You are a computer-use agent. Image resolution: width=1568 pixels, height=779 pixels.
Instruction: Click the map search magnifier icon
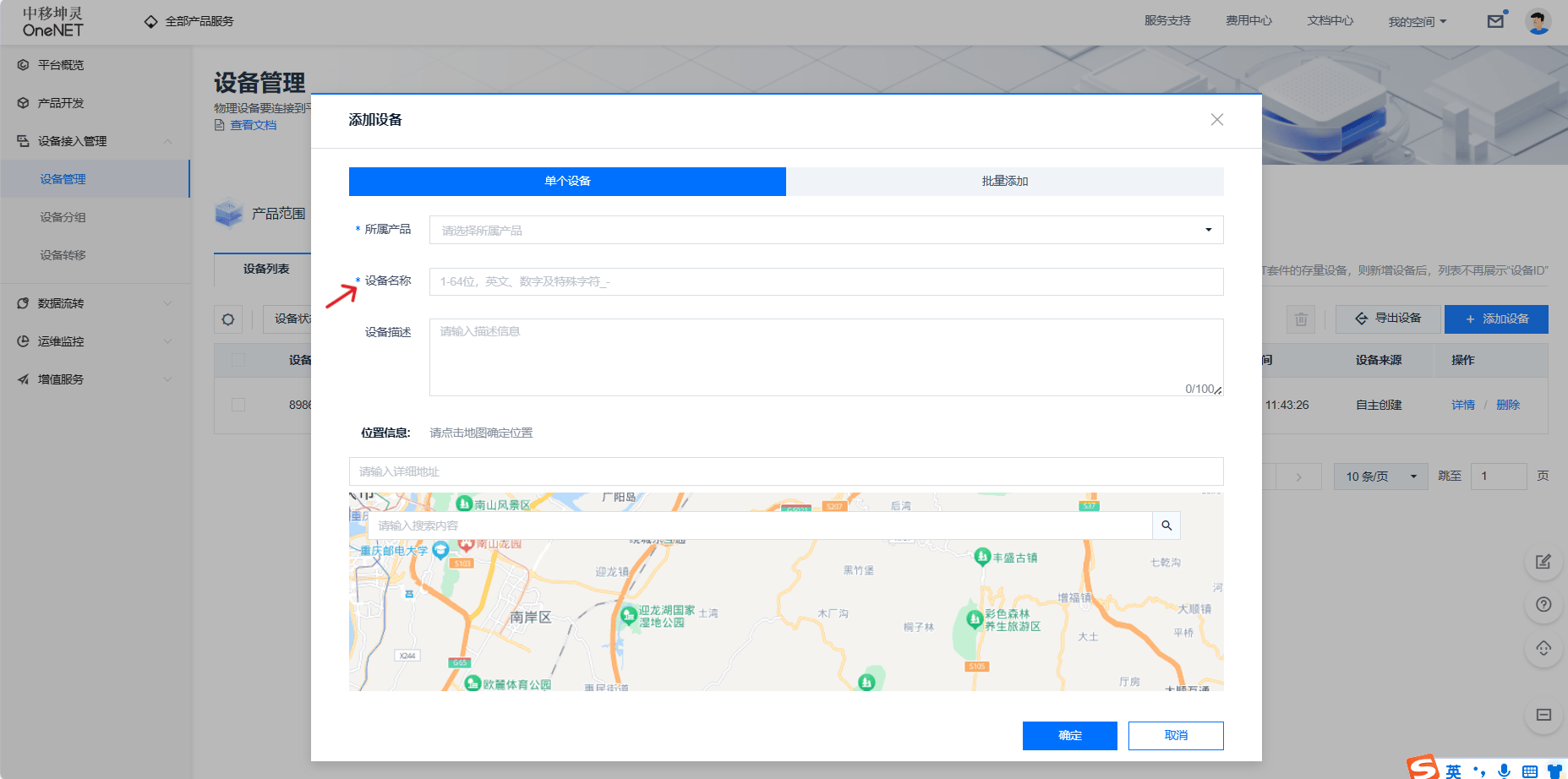[x=1166, y=525]
